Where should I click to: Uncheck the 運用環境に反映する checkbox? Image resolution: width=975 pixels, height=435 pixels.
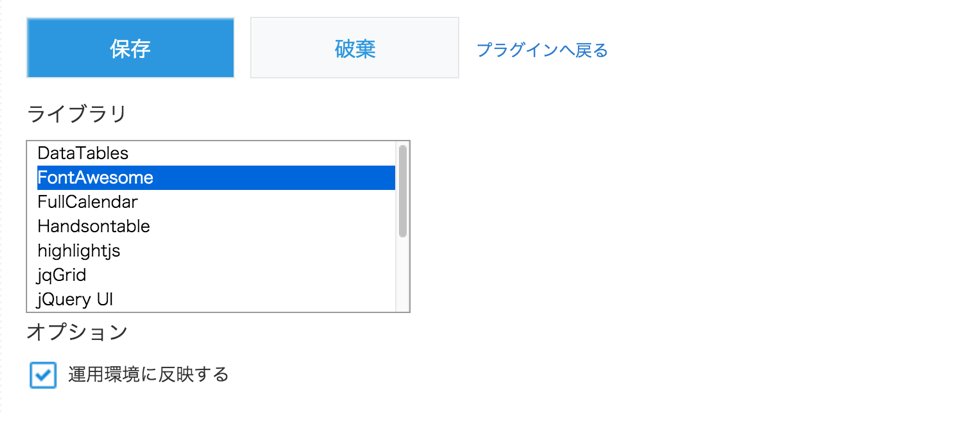click(x=43, y=375)
